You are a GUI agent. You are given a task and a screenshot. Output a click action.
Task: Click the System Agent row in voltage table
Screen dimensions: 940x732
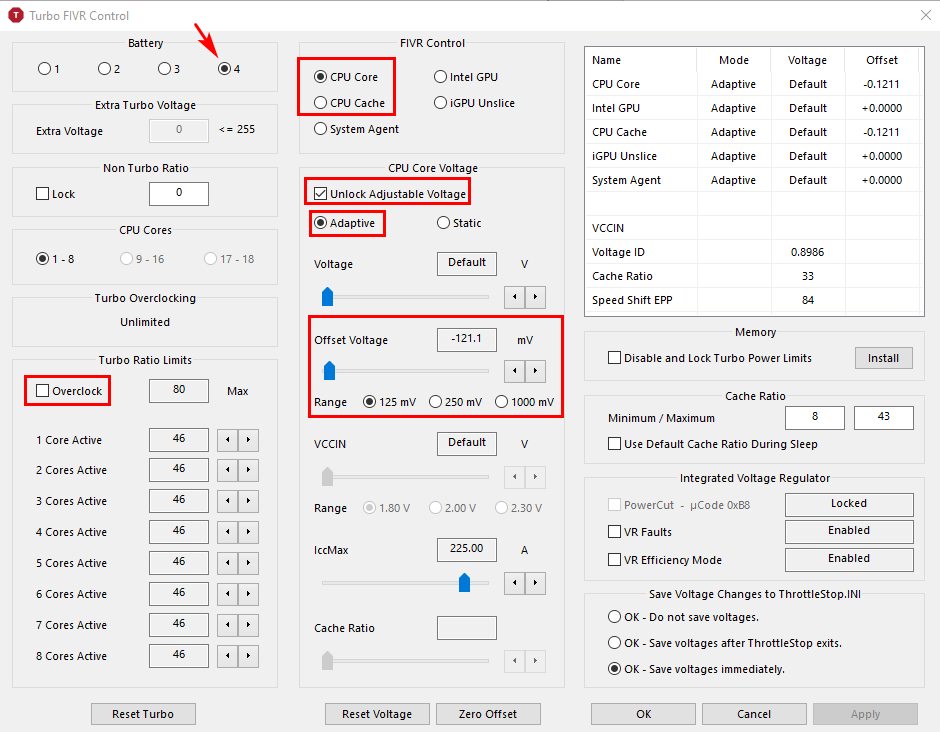tap(754, 180)
